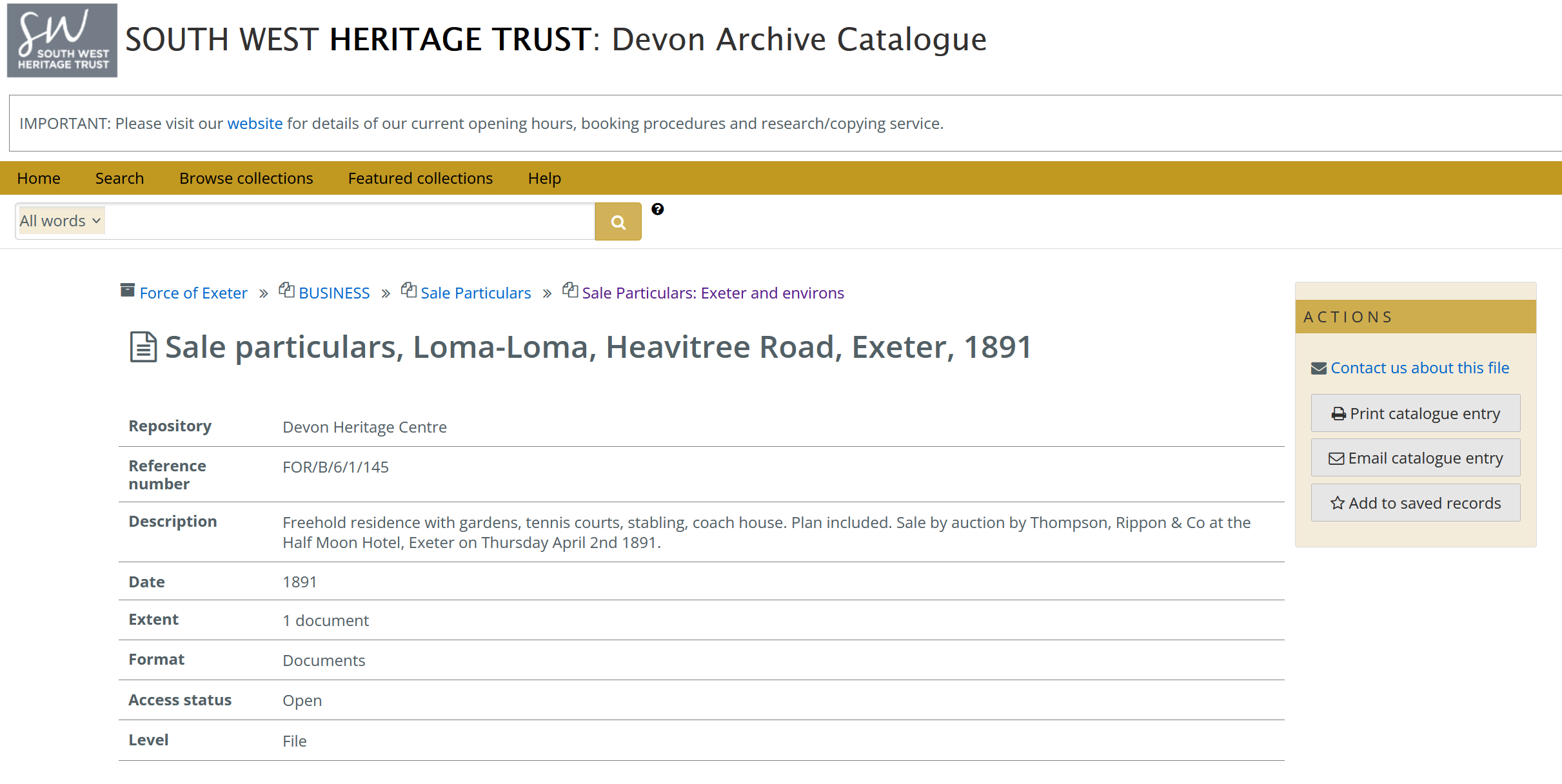Click the folder icon beside Sale Particulars breadcrumb
This screenshot has height=784, width=1562.
409,290
